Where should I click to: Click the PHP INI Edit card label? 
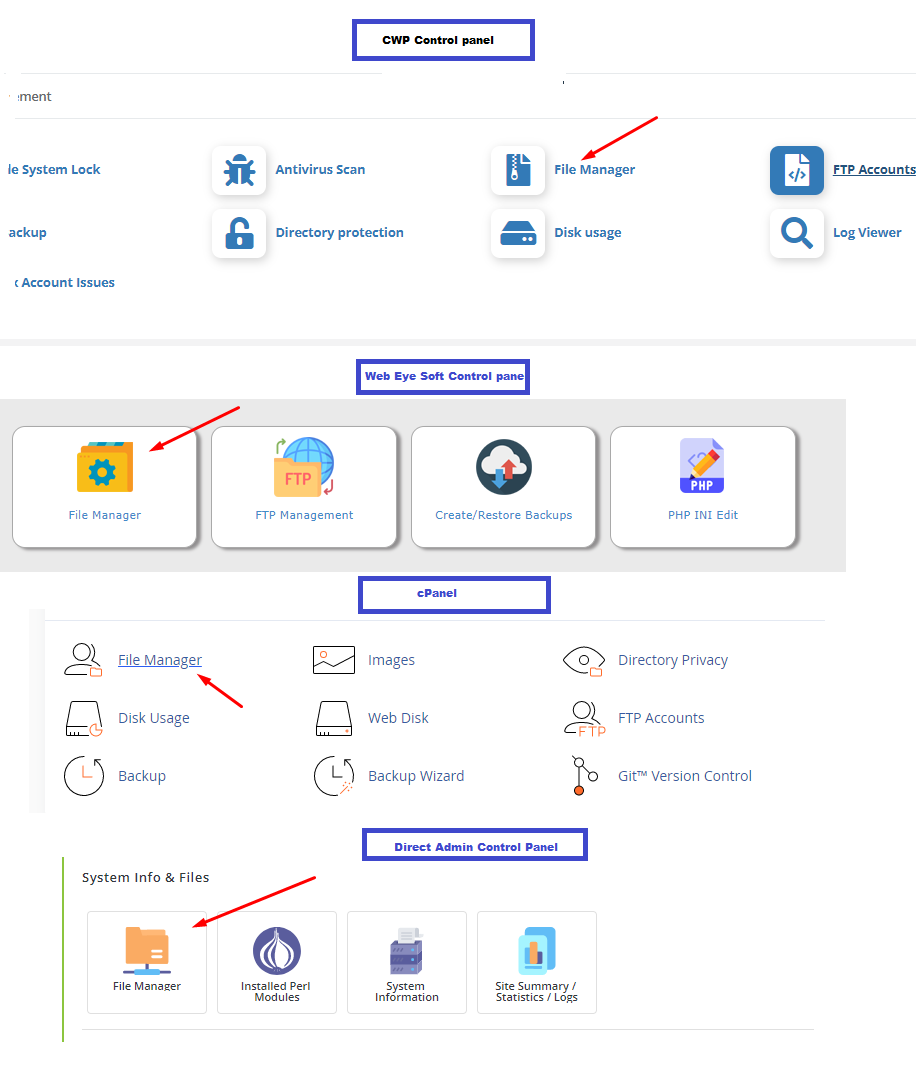pos(703,515)
